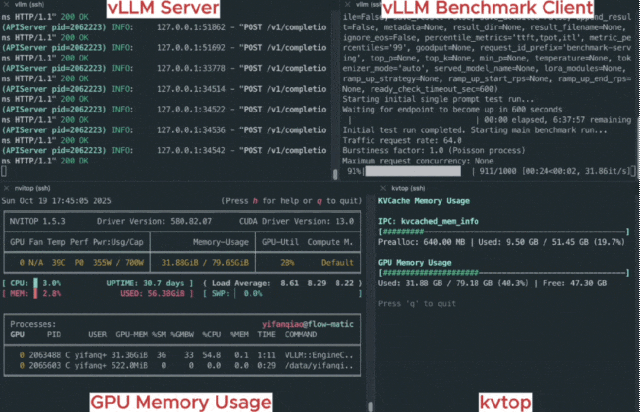This screenshot has width=640, height=412.
Task: Click the GPU Memory Usage bar in kvtop
Action: pyautogui.click(x=503, y=273)
